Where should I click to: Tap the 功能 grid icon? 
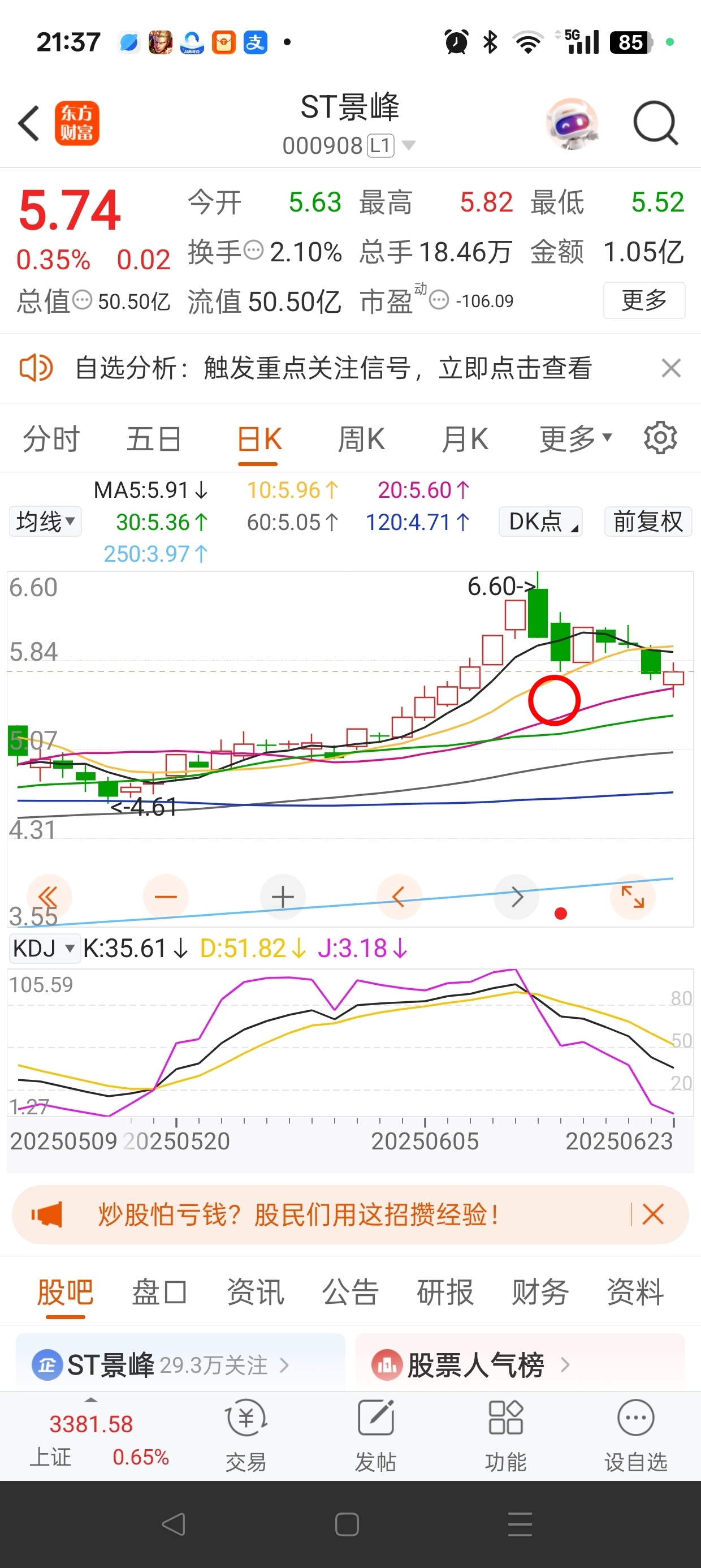tap(505, 1419)
